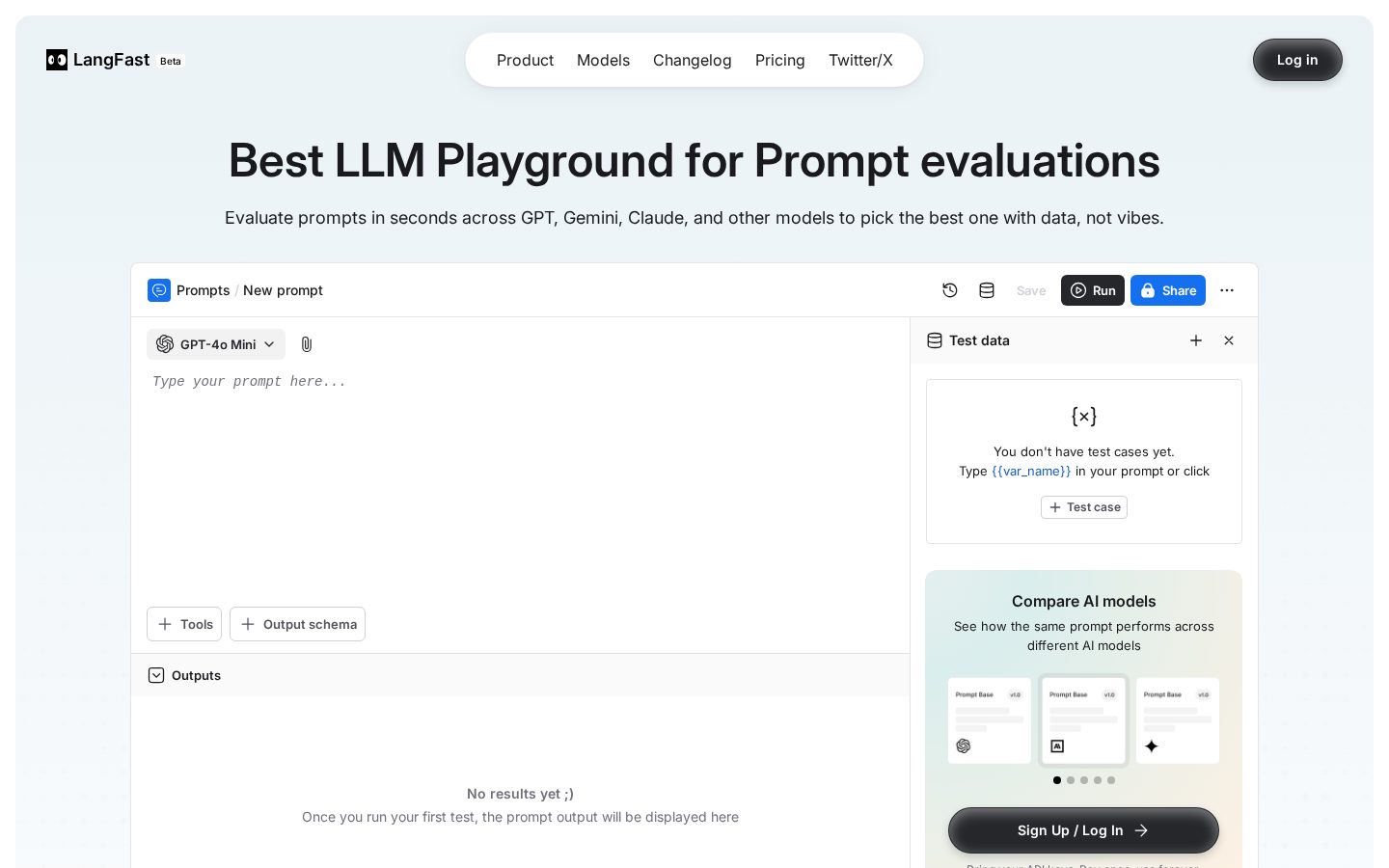This screenshot has width=1389, height=868.
Task: Open the GPT-4o Mini model dropdown
Action: 216,344
